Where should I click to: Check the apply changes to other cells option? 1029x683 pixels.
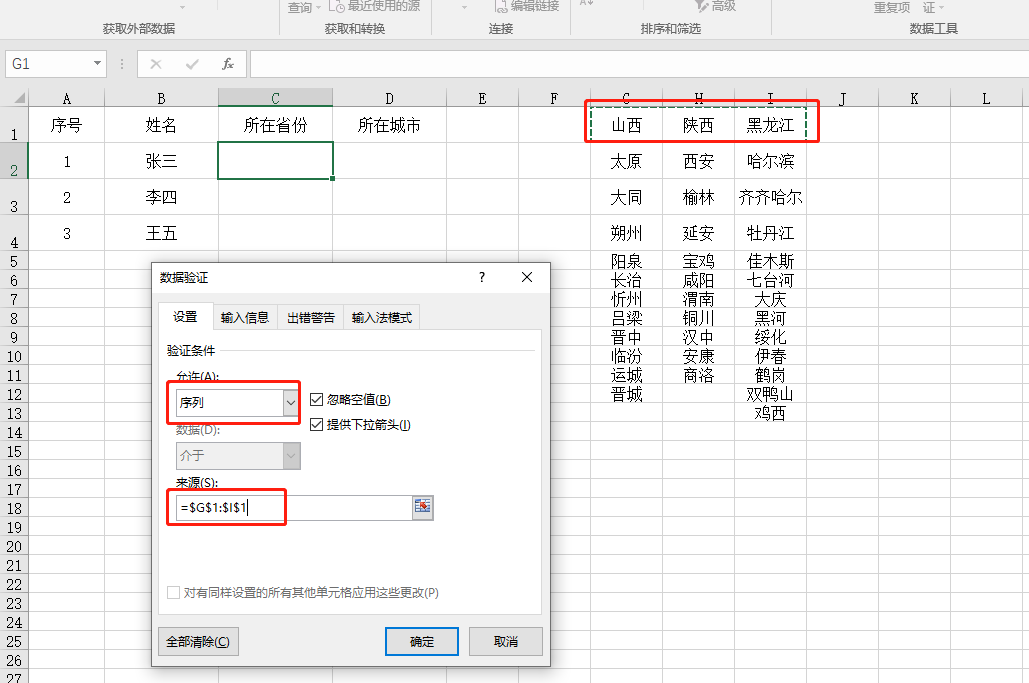pyautogui.click(x=173, y=592)
